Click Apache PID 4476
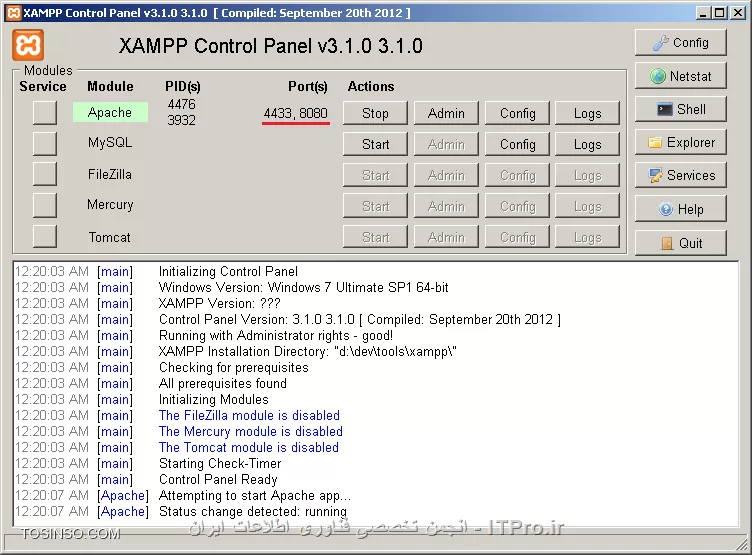The width and height of the screenshot is (753, 555). coord(182,104)
